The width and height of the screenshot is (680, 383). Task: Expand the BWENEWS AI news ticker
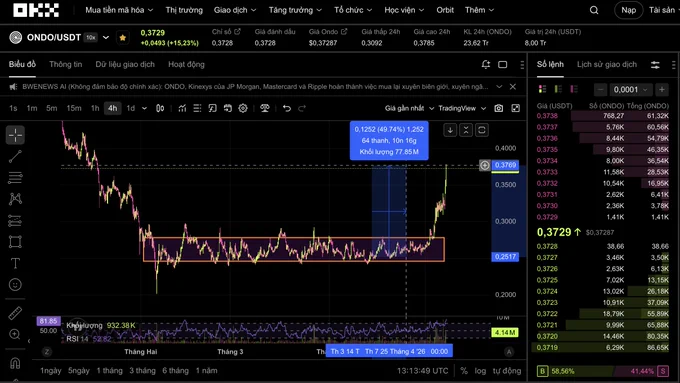[x=499, y=87]
